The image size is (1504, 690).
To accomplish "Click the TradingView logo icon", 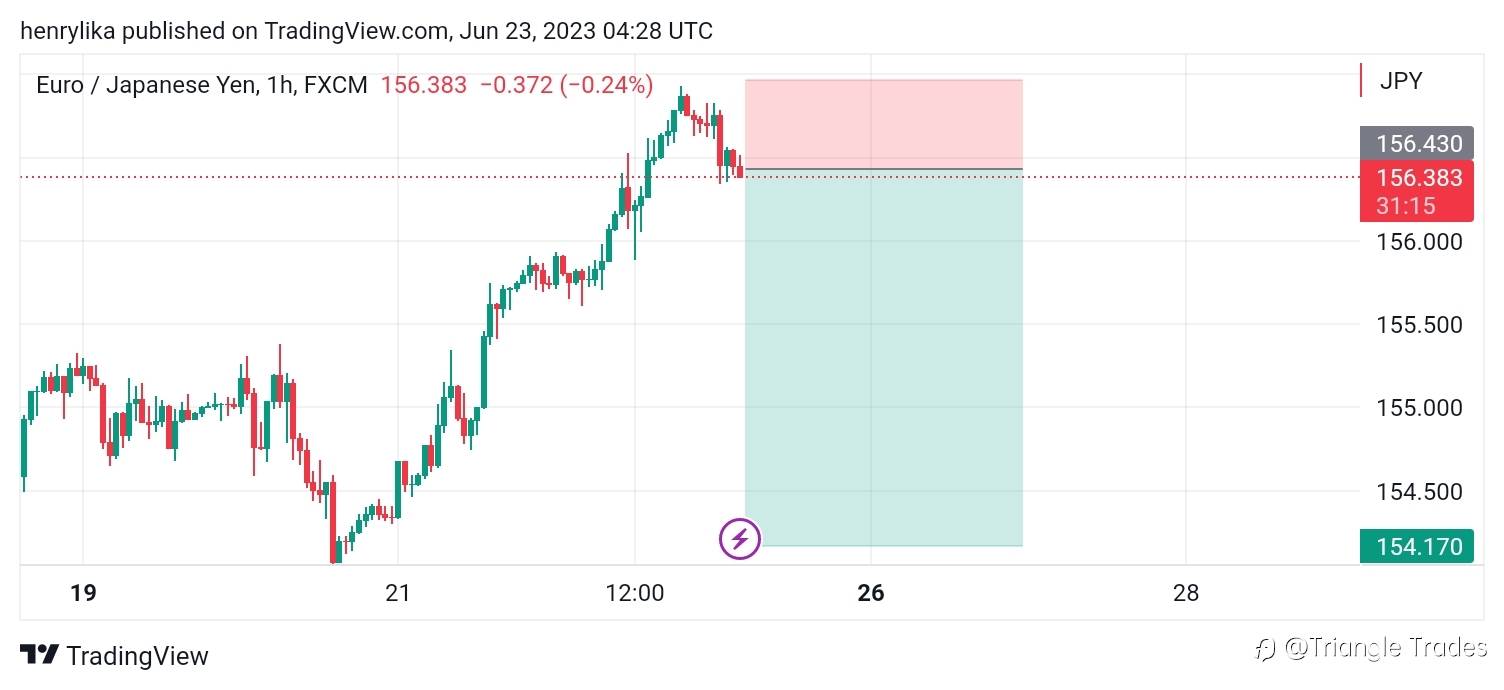I will pos(40,656).
